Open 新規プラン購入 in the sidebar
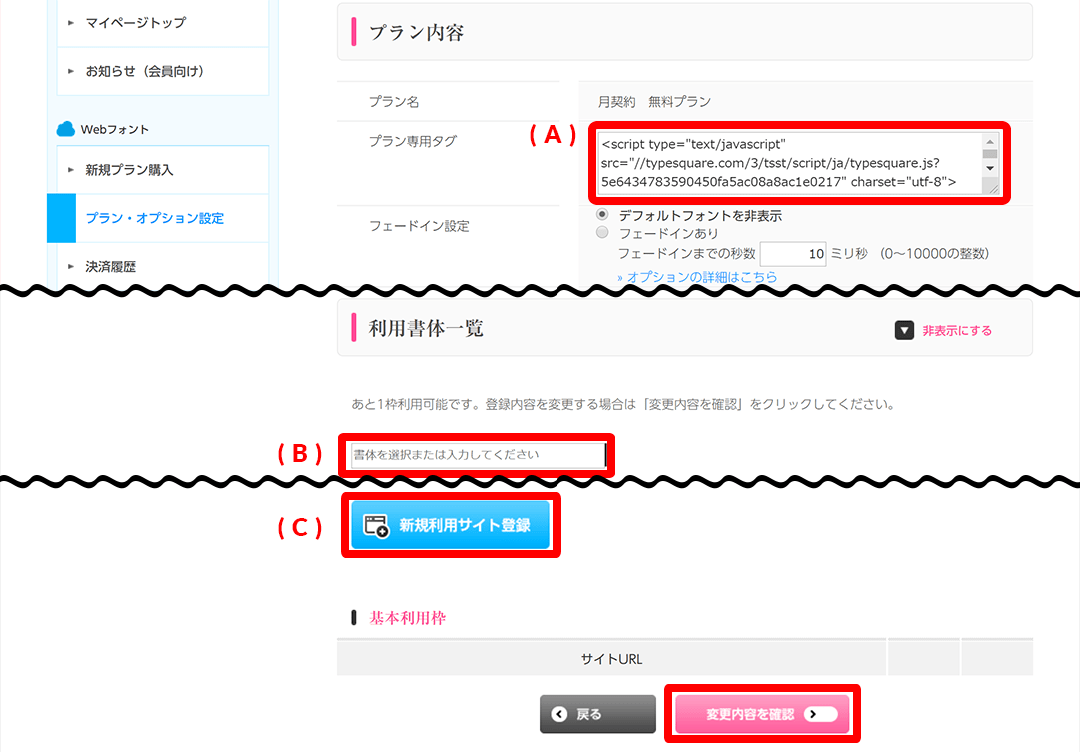 coord(163,170)
